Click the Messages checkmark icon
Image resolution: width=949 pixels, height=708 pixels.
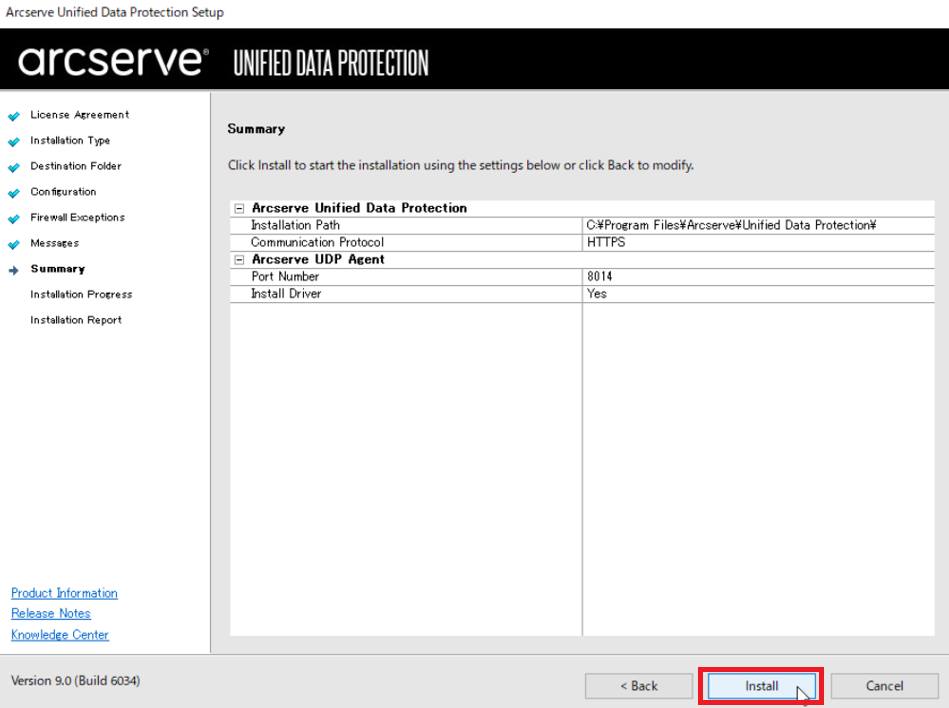tap(14, 244)
